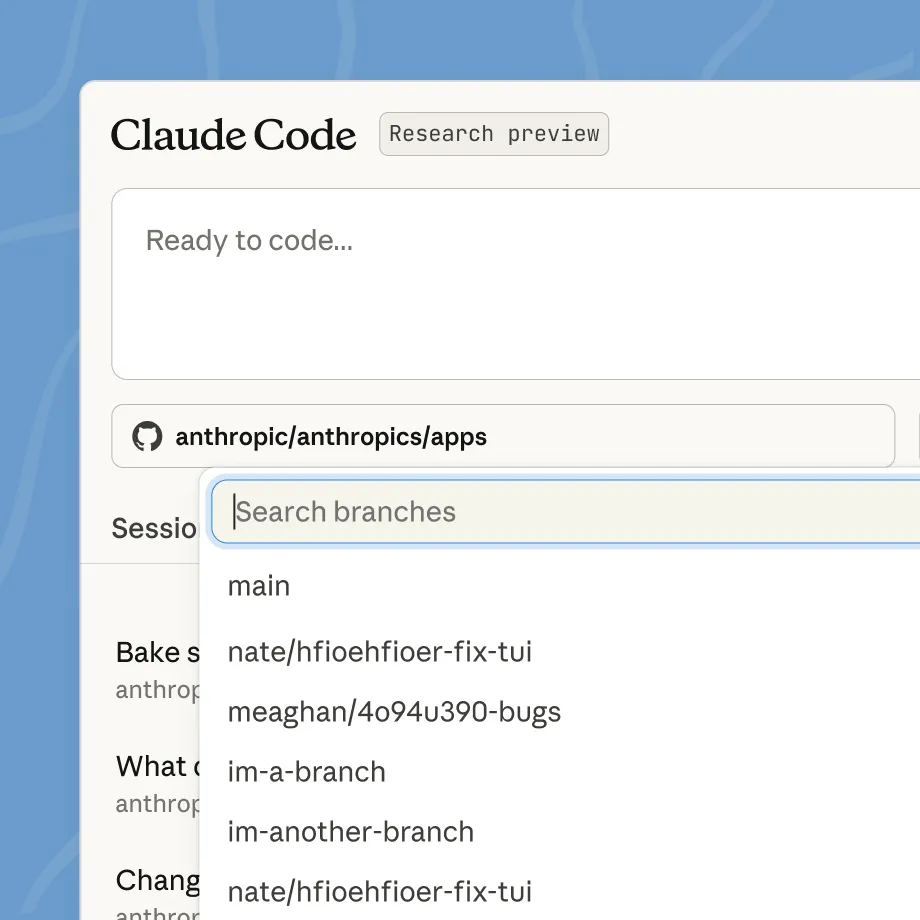Select the nate/hfioehfioer-fix-tui branch below im-another-branch
Image resolution: width=920 pixels, height=920 pixels.
[x=380, y=891]
